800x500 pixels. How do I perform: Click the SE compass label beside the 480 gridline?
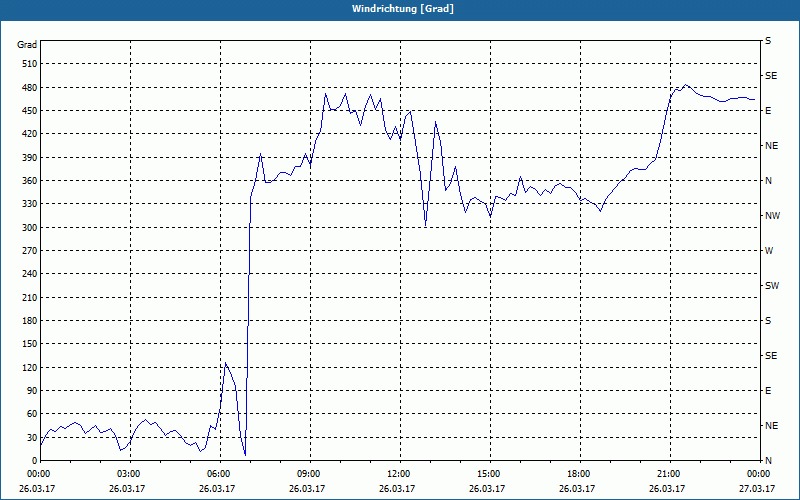coord(771,76)
